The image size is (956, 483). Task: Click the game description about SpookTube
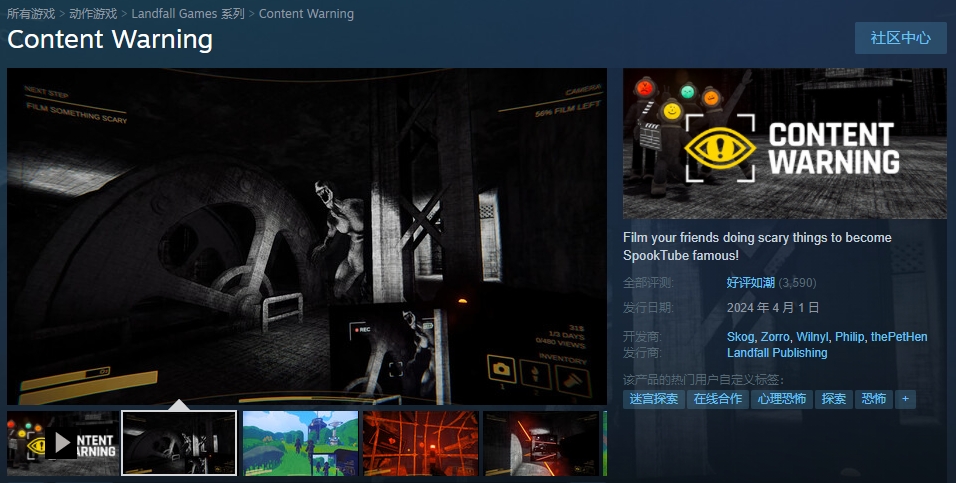(x=757, y=246)
